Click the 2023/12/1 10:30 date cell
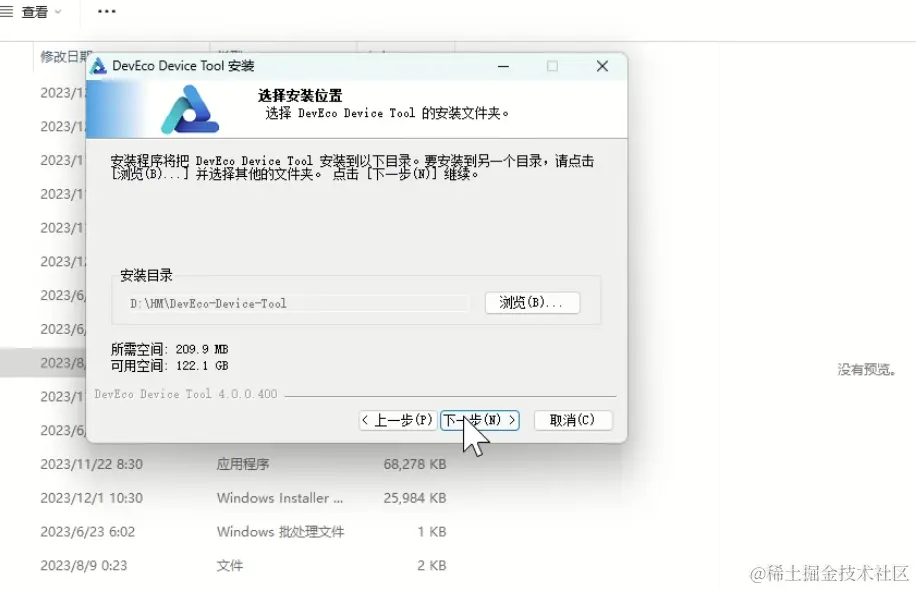 [x=92, y=498]
